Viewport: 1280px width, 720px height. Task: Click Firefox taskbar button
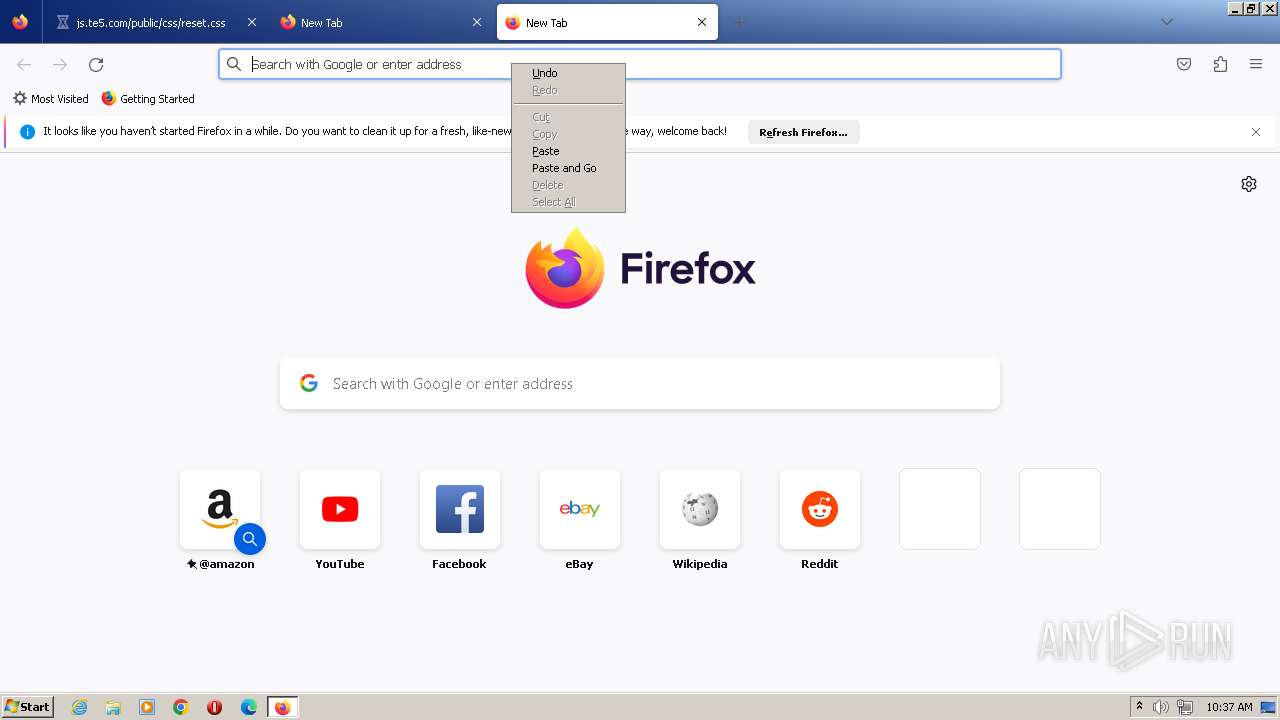pyautogui.click(x=282, y=707)
